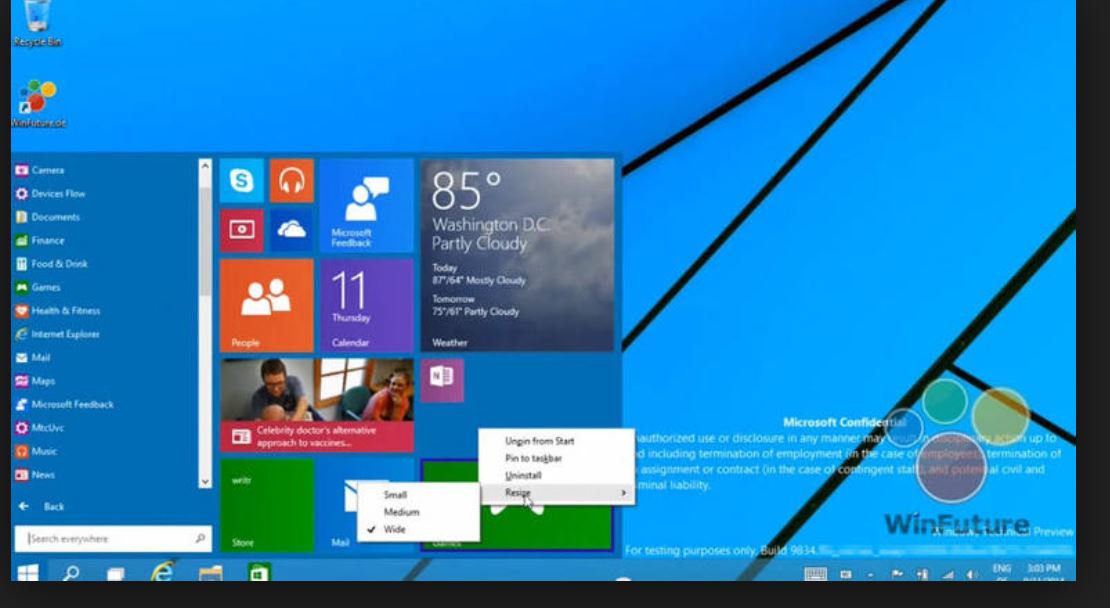Launch the OneDrive cloud tile
The image size is (1110, 608).
pyautogui.click(x=291, y=230)
